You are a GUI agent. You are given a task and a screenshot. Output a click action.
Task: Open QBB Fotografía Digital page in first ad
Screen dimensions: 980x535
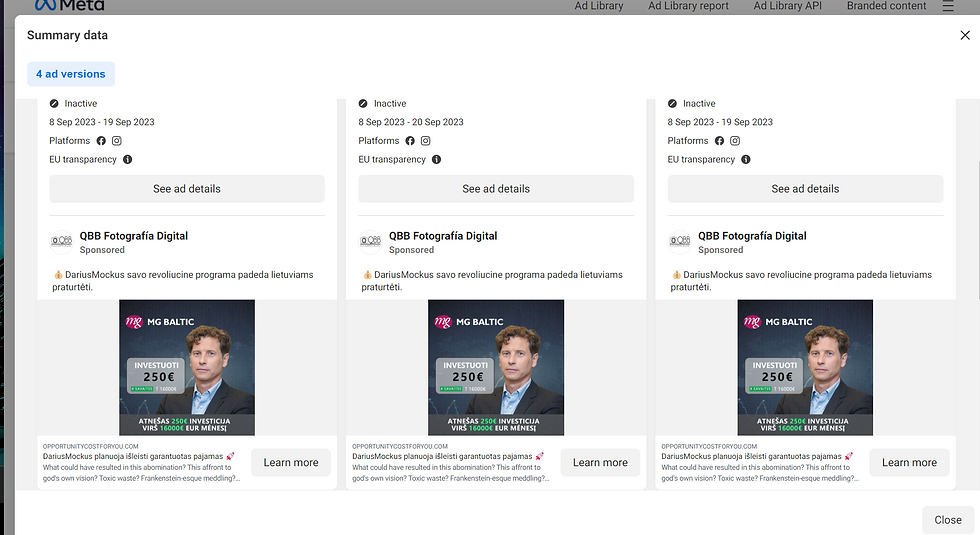134,236
